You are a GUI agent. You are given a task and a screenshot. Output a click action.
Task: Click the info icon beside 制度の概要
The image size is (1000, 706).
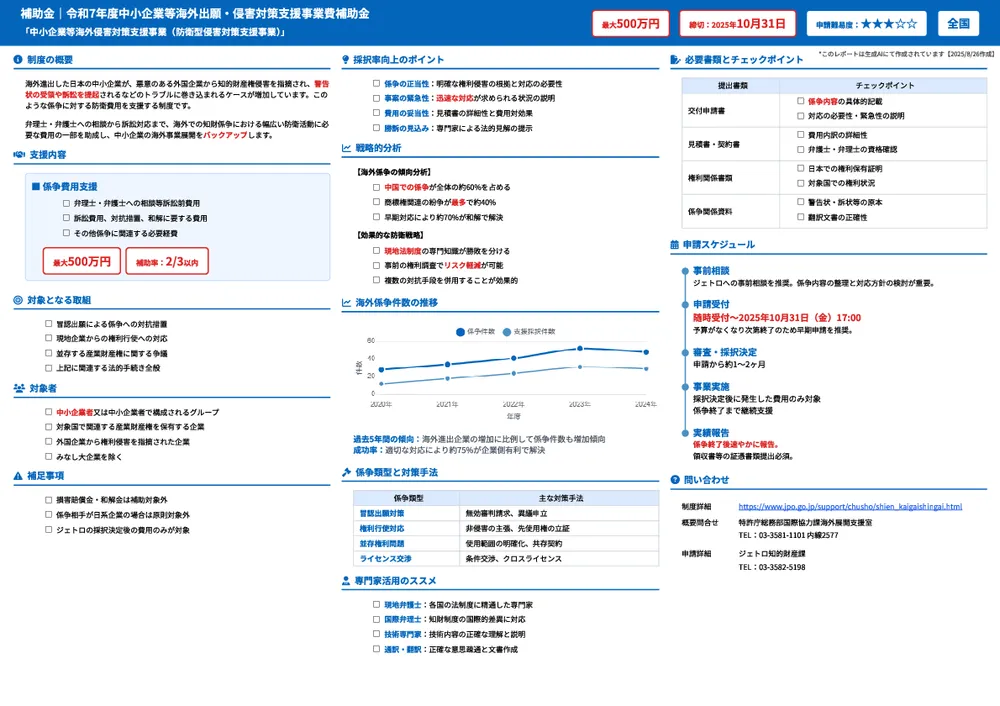pyautogui.click(x=18, y=59)
